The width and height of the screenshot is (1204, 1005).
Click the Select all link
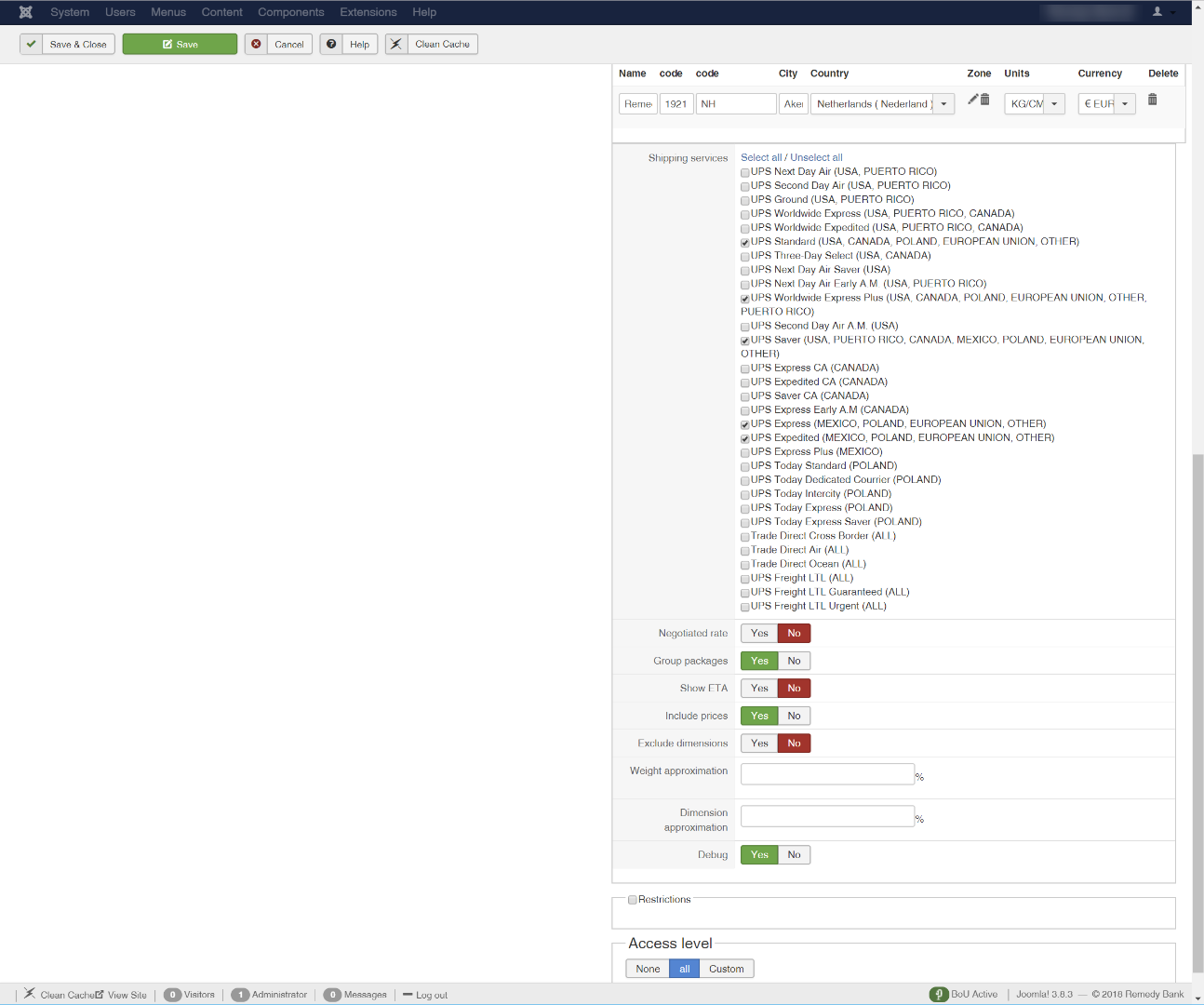pyautogui.click(x=761, y=158)
